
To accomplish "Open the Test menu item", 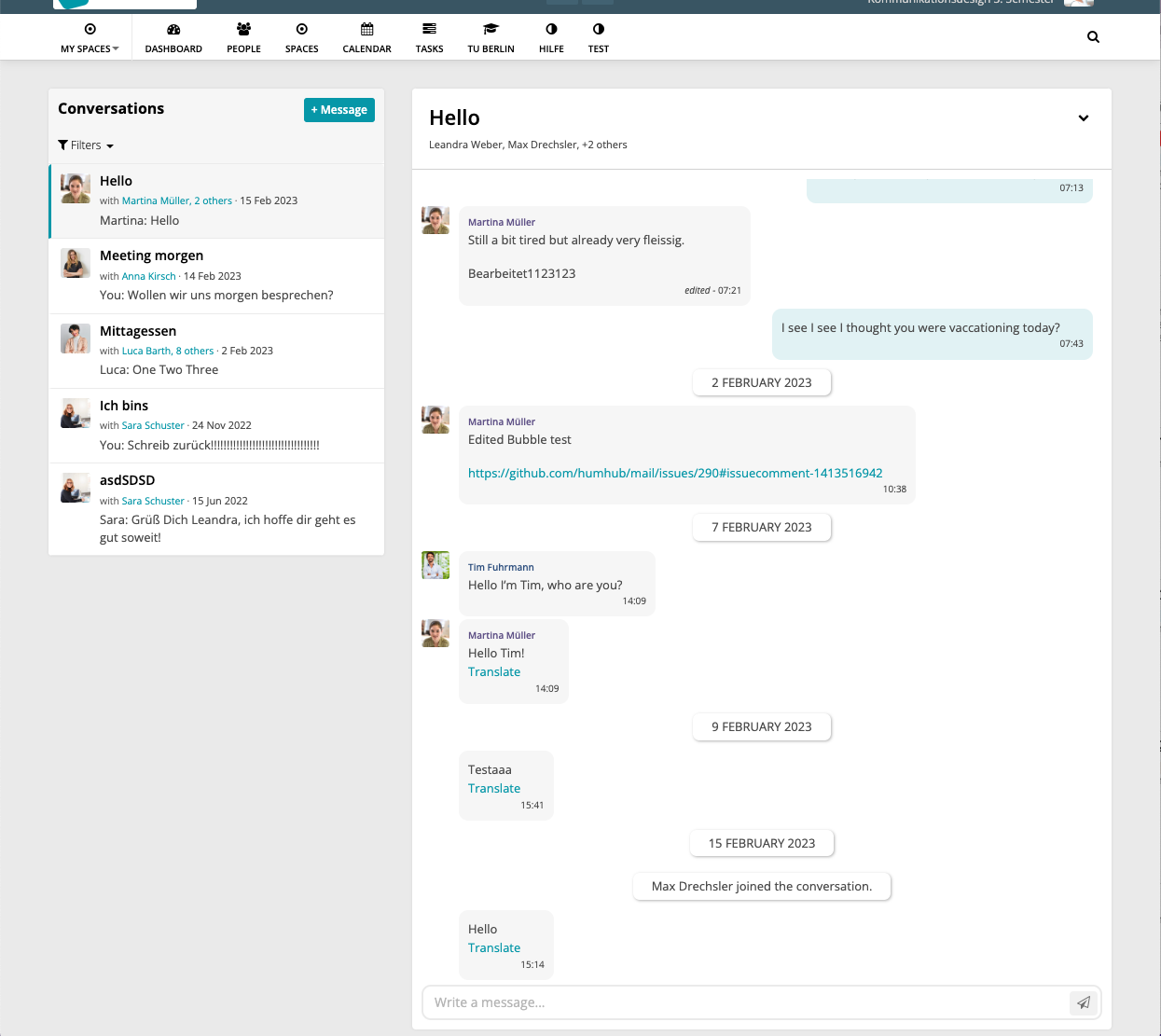I will pyautogui.click(x=599, y=38).
